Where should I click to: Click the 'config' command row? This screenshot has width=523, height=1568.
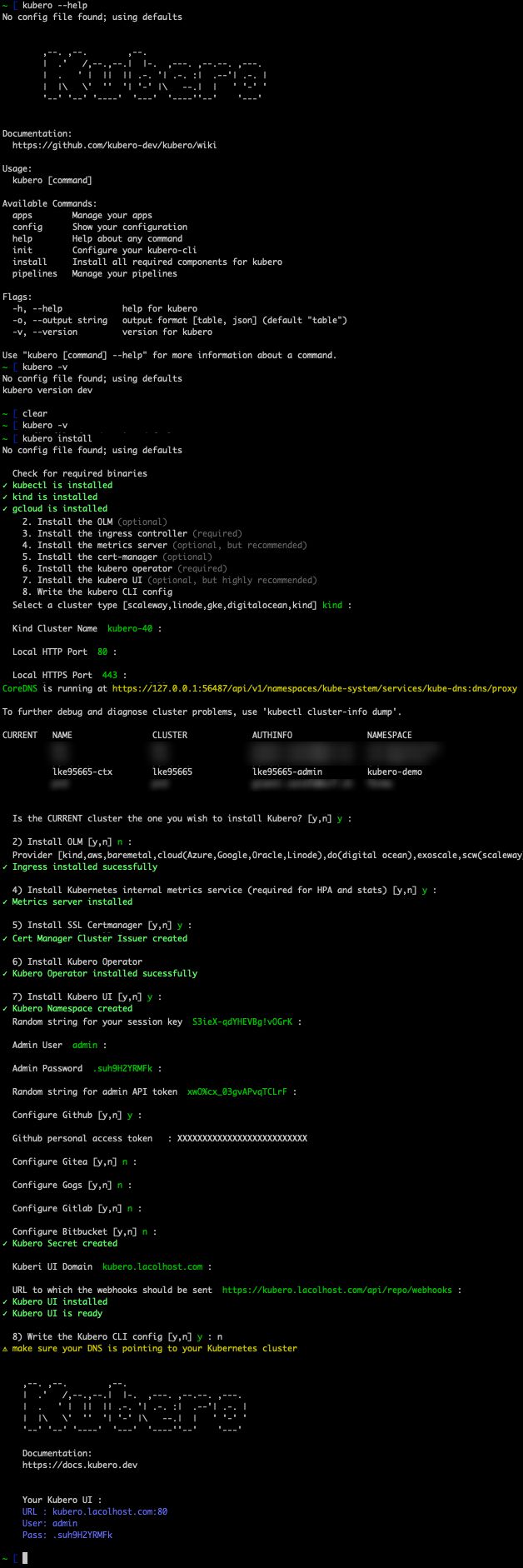tap(100, 227)
